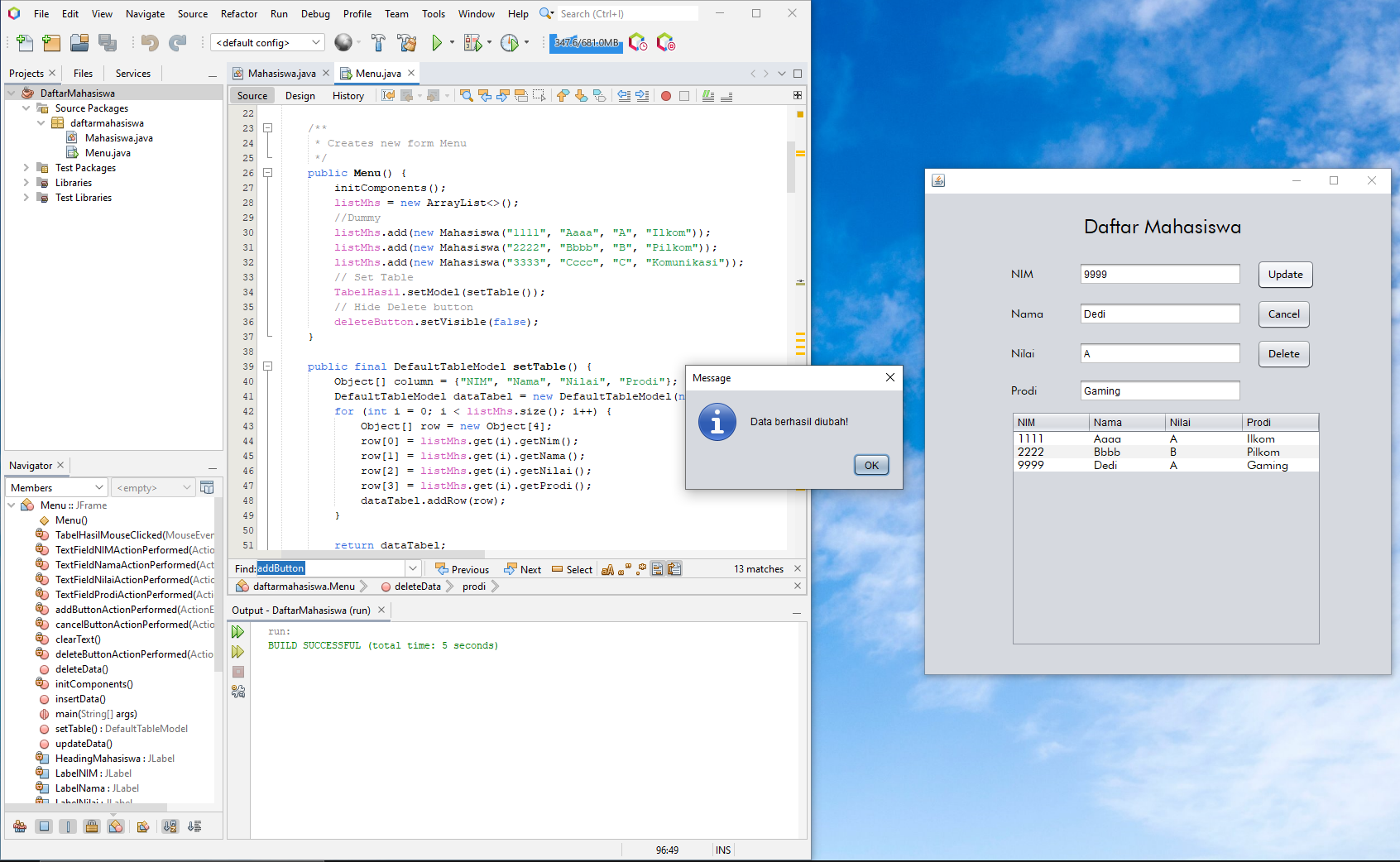Screen dimensions: 1400x862
Task: Click the Open Project toolbar icon
Action: pos(79,43)
